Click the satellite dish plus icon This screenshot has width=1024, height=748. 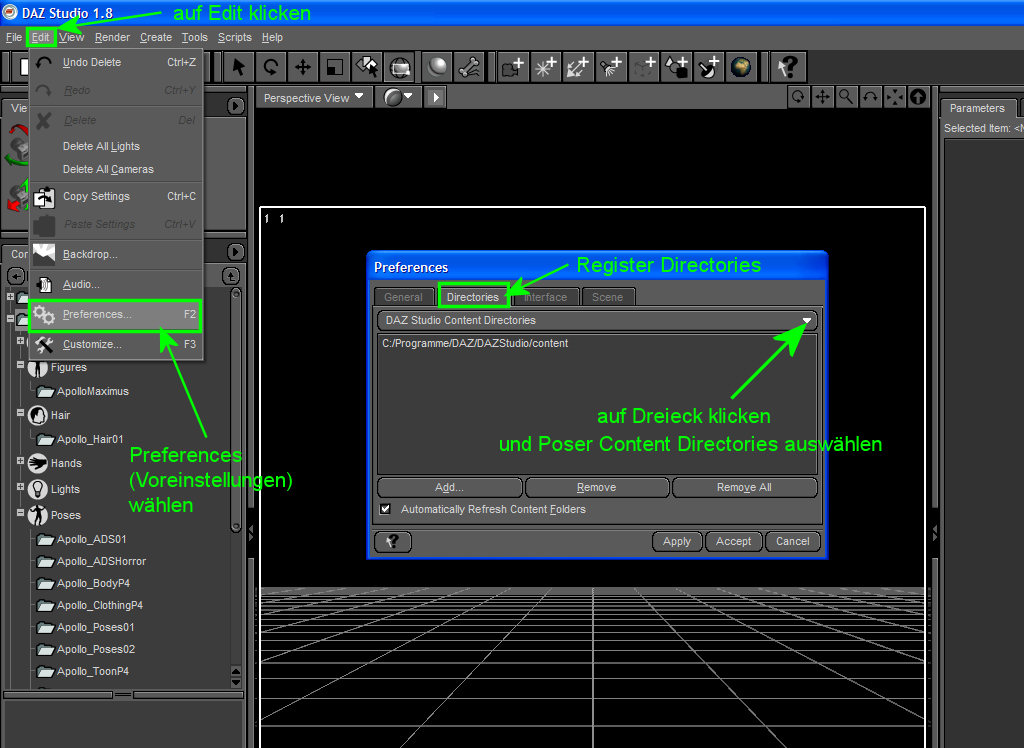pyautogui.click(x=709, y=67)
